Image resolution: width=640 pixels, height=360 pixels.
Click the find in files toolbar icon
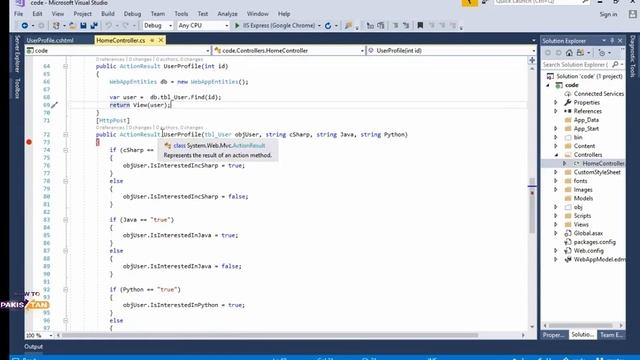[348, 26]
